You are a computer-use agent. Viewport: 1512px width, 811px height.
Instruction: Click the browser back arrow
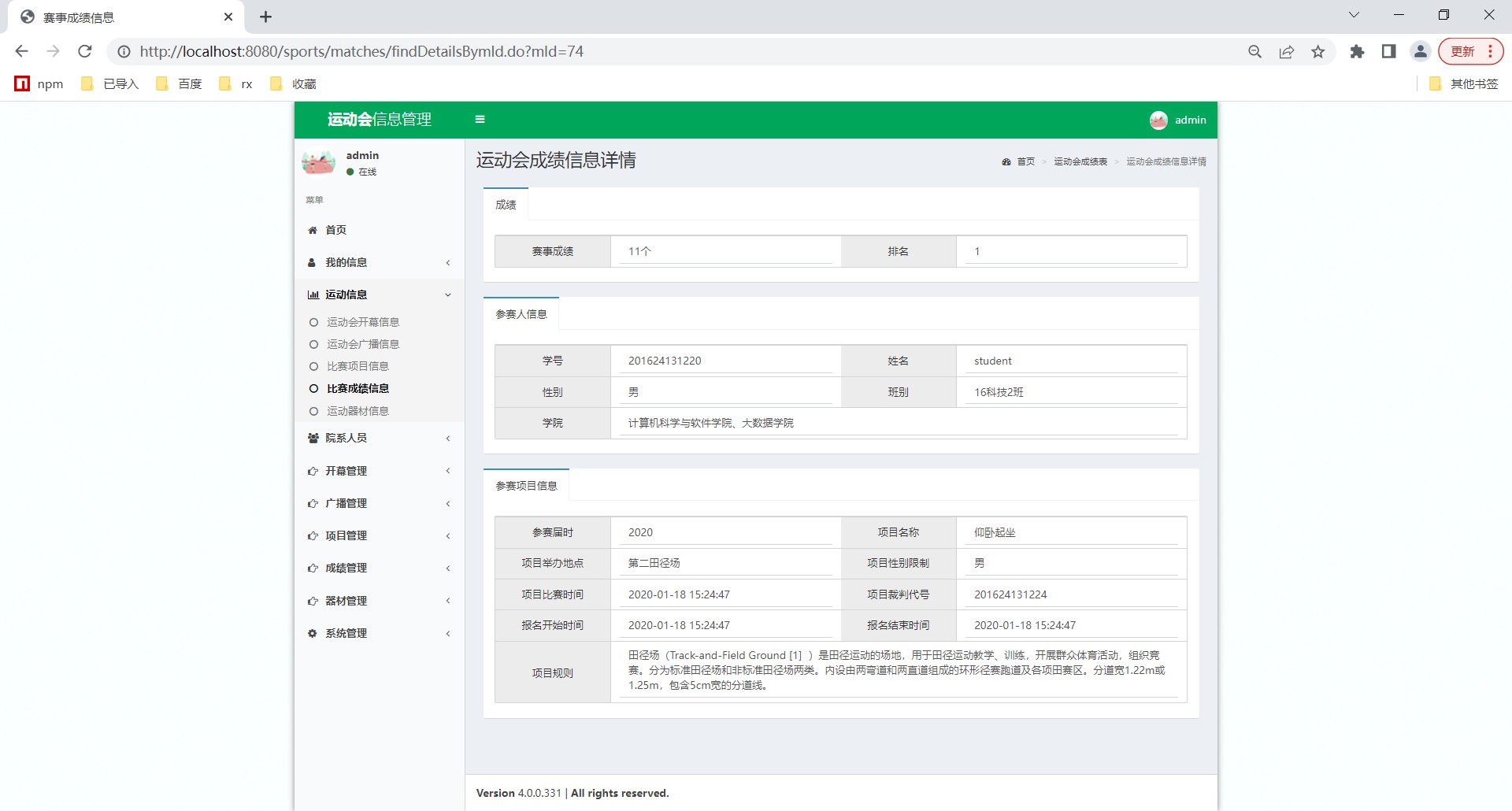coord(22,51)
